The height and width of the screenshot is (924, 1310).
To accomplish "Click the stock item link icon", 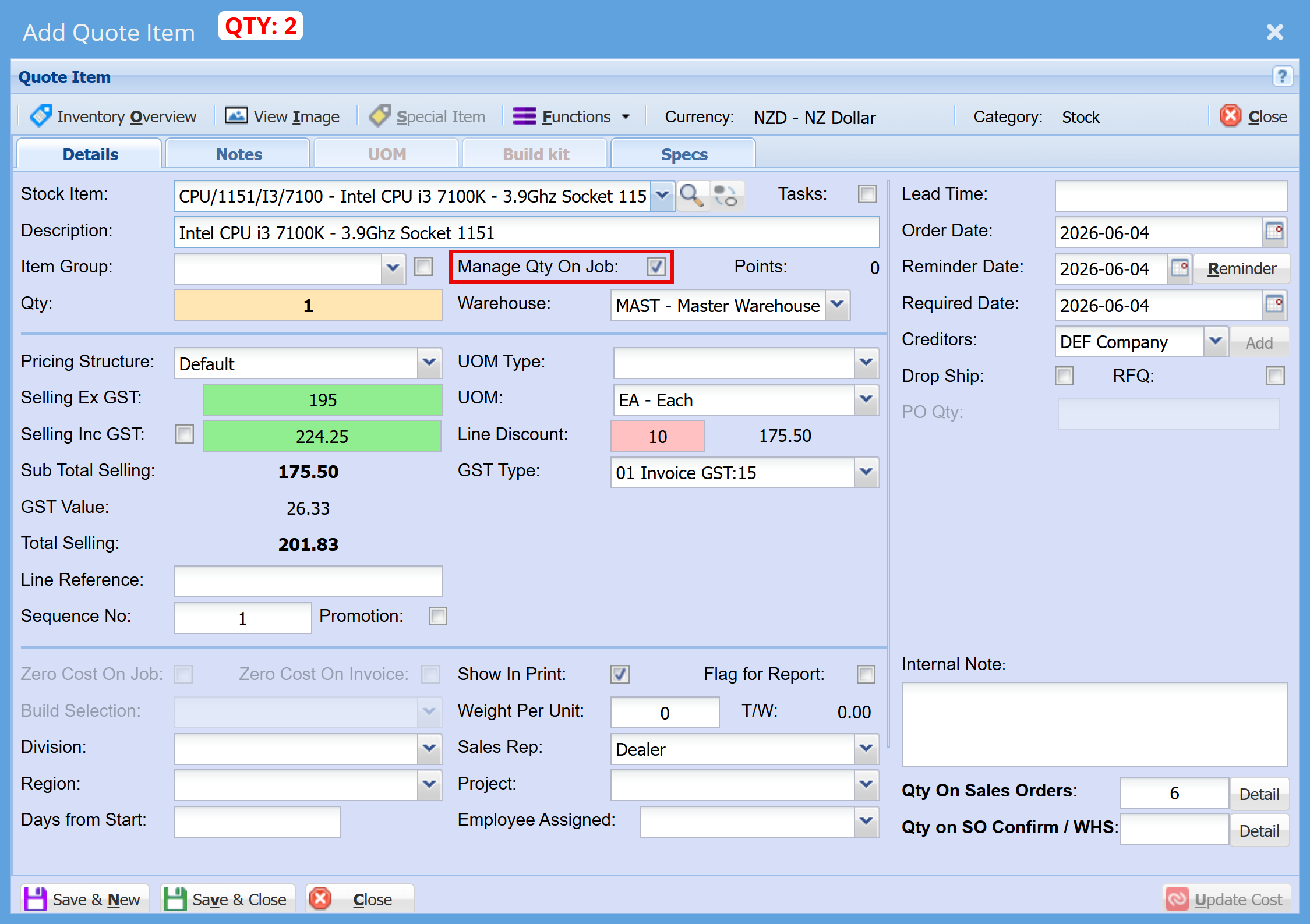I will [726, 196].
